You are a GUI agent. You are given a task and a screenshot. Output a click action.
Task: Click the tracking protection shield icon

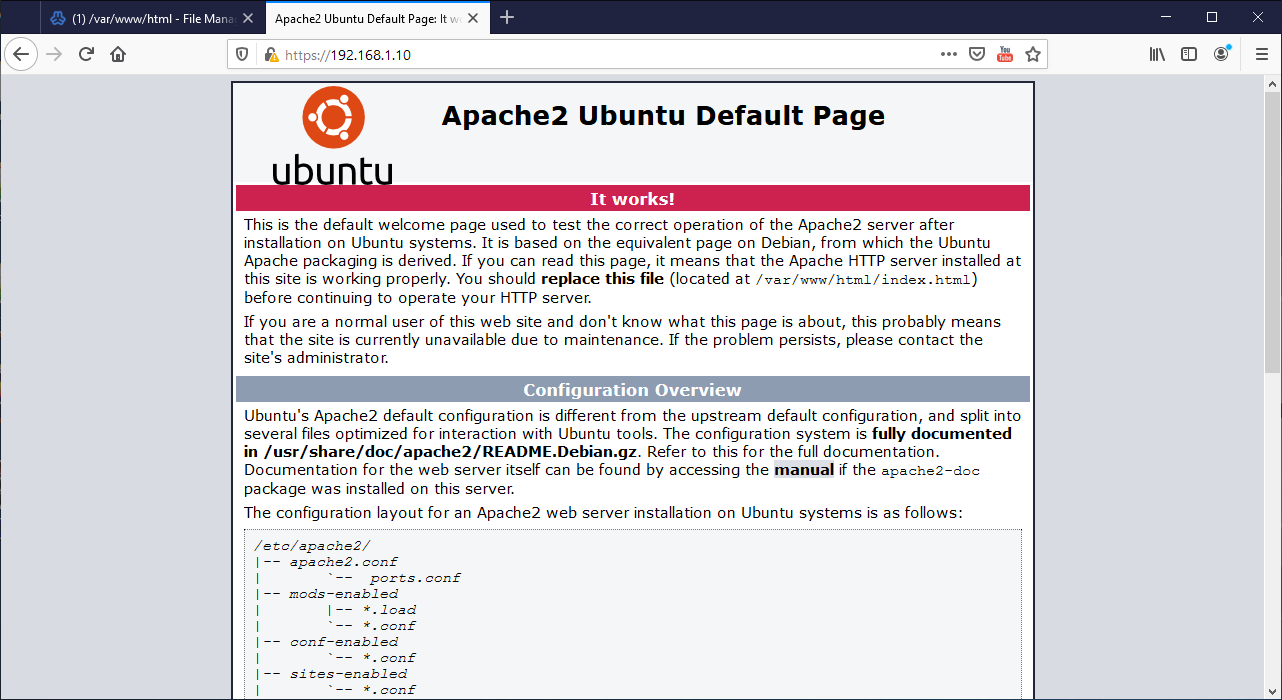coord(242,55)
